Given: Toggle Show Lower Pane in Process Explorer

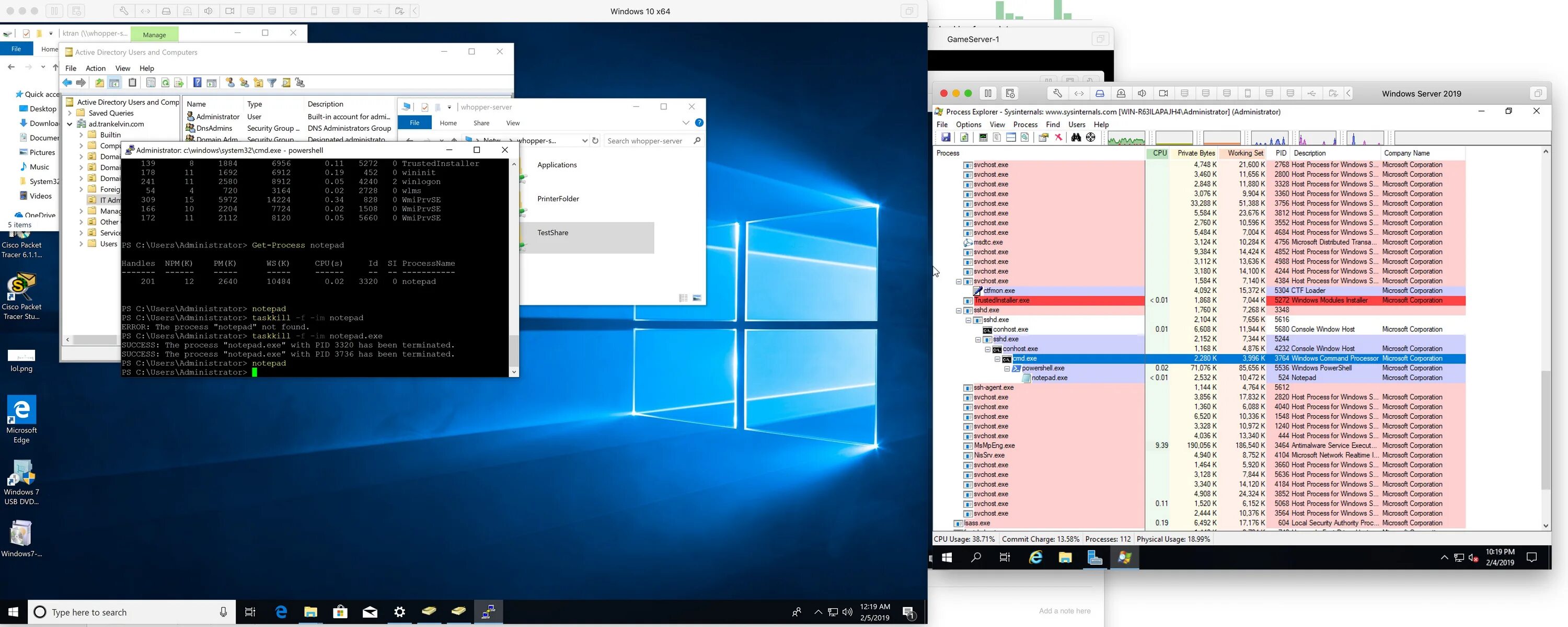Looking at the screenshot, I should coord(1011,138).
